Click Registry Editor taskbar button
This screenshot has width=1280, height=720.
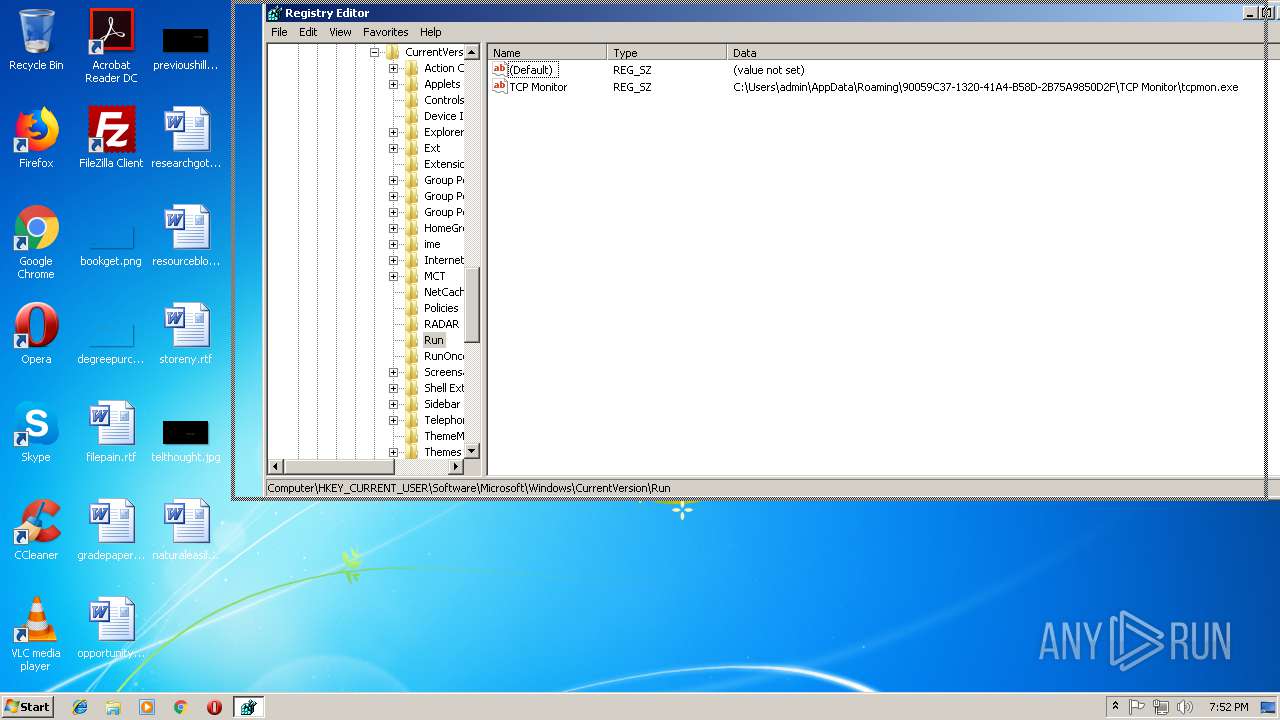pos(248,707)
